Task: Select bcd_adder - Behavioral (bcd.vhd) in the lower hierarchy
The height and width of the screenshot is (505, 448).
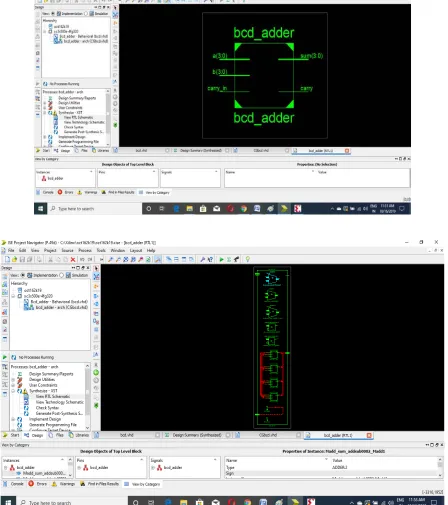Action: point(59,302)
